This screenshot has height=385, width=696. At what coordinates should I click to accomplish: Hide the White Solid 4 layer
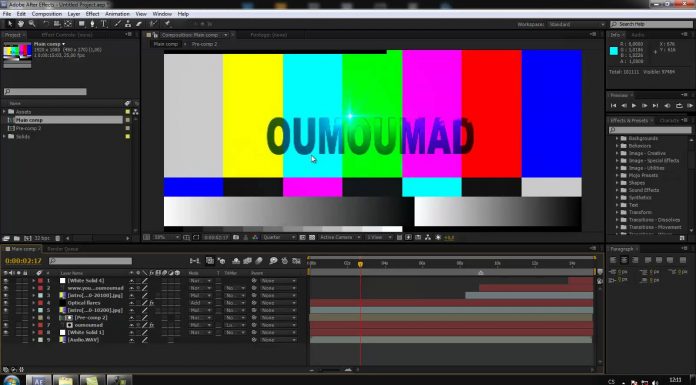pyautogui.click(x=5, y=281)
